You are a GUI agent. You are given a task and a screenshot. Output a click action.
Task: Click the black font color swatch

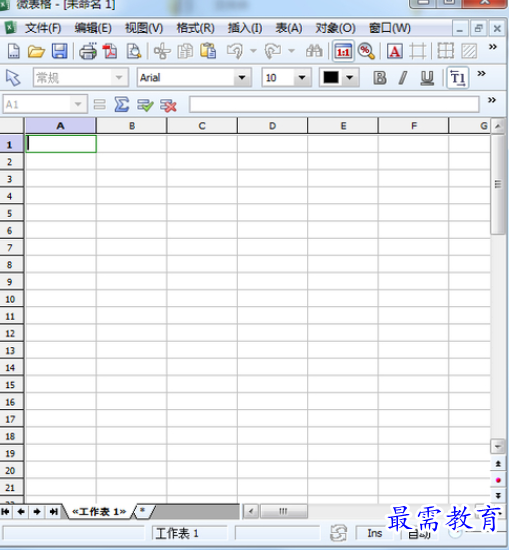331,78
